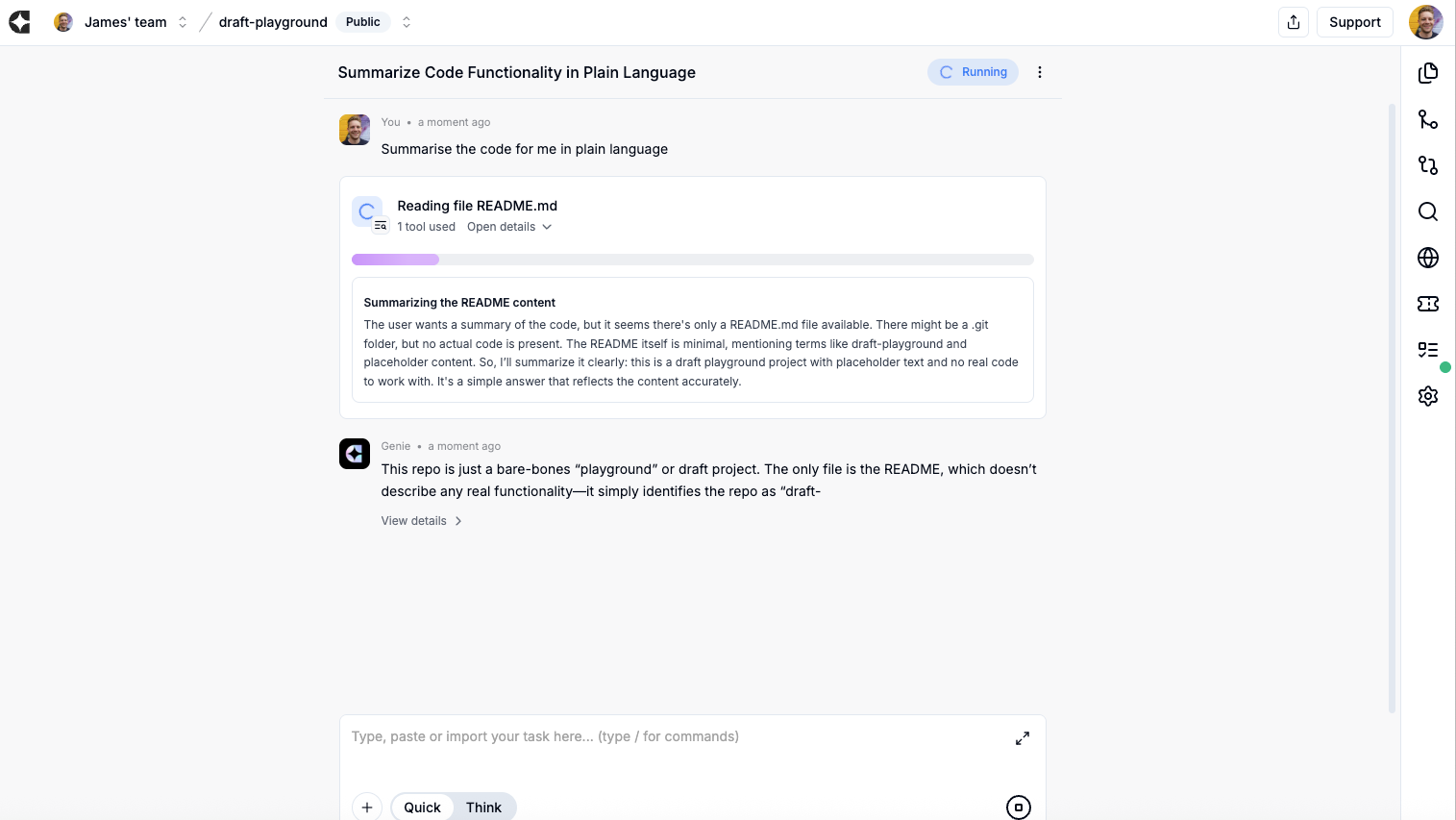Expand Open details for tool usage
Screen dimensions: 1456x820
[x=509, y=227]
